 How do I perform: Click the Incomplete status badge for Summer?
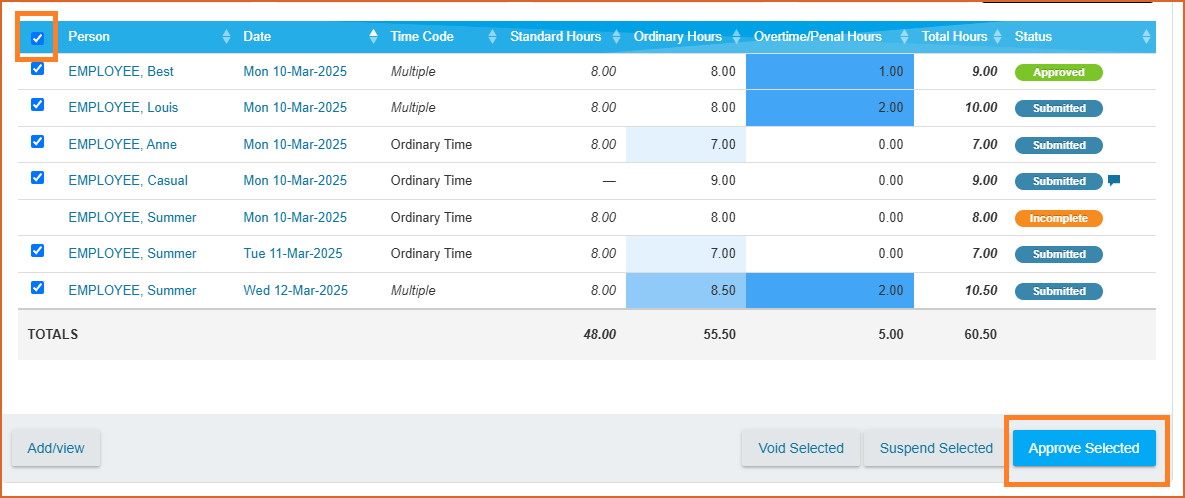coord(1058,218)
